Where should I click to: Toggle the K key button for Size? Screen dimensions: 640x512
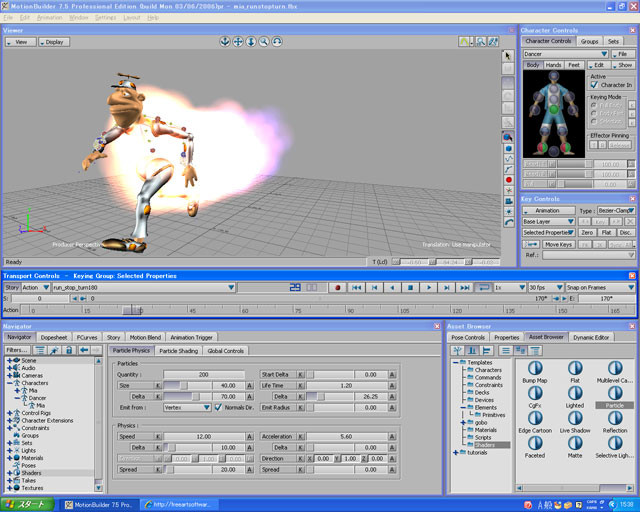158,385
